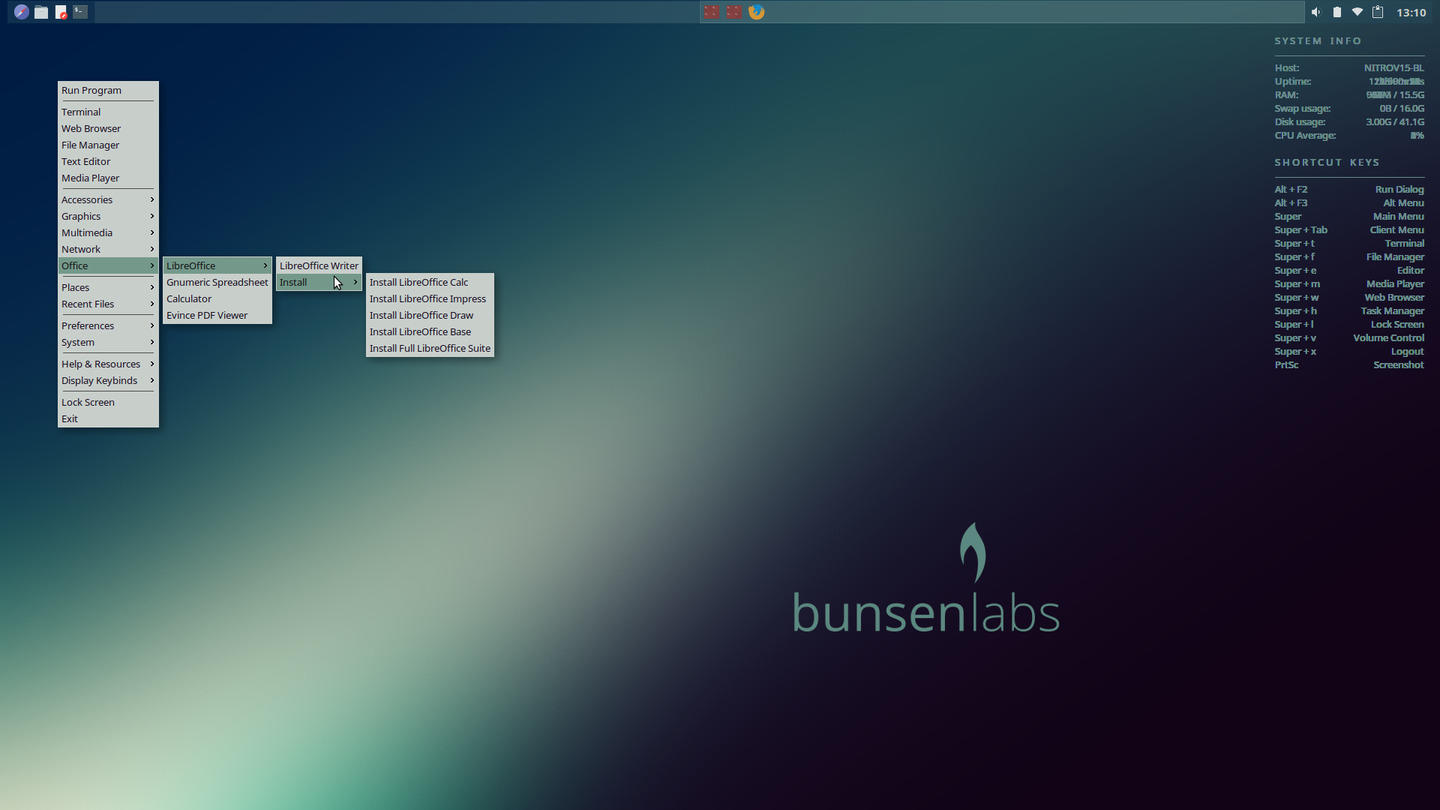Open Web Browser from the main menu
Viewport: 1440px width, 810px height.
click(x=108, y=129)
